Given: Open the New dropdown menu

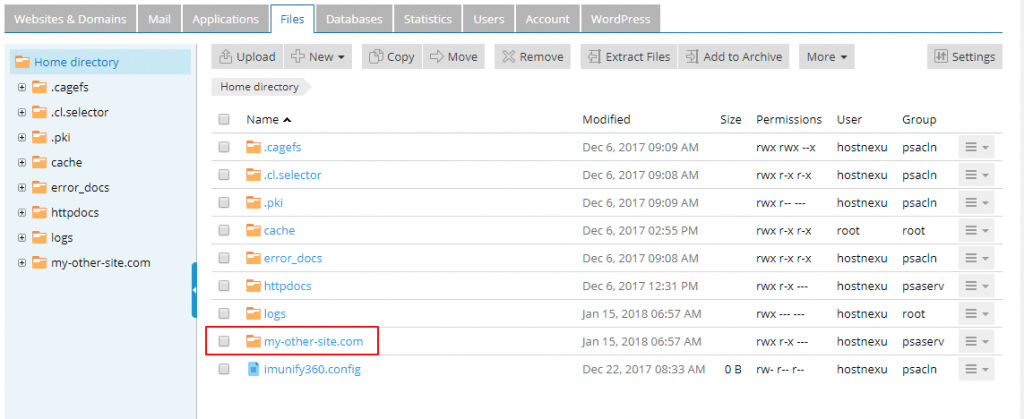Looking at the screenshot, I should pyautogui.click(x=318, y=57).
